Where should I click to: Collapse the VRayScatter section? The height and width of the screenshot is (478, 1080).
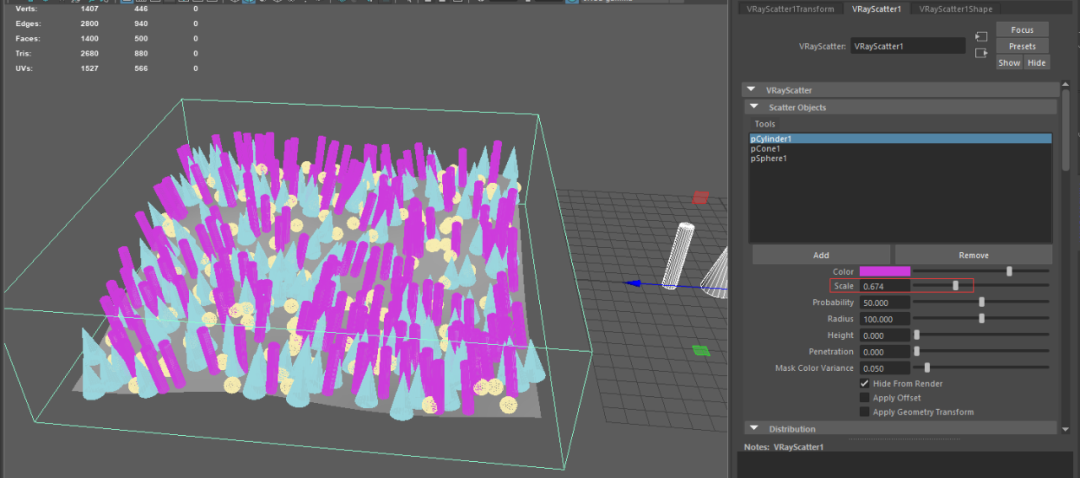(752, 90)
